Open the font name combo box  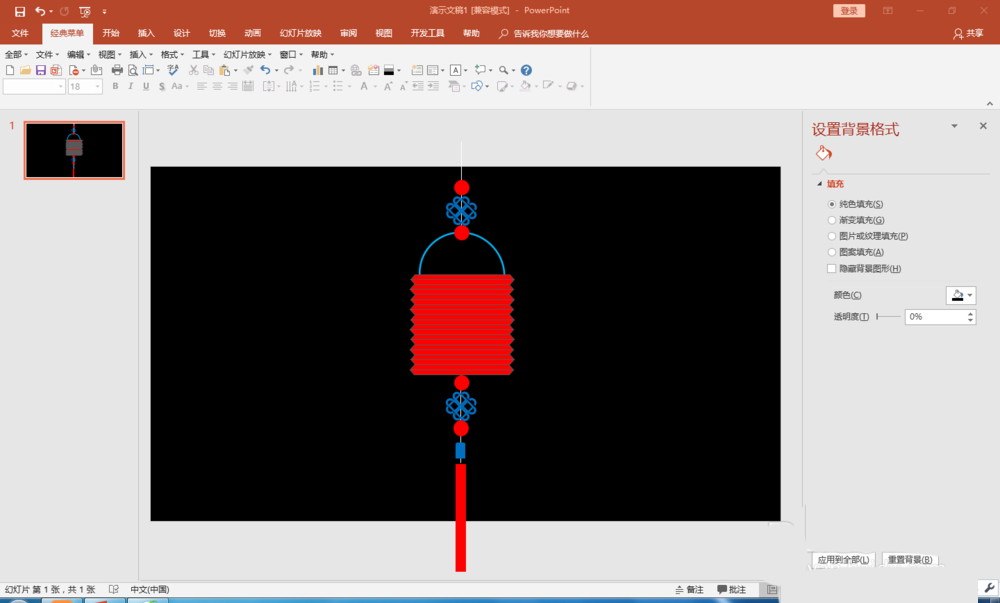coord(34,86)
